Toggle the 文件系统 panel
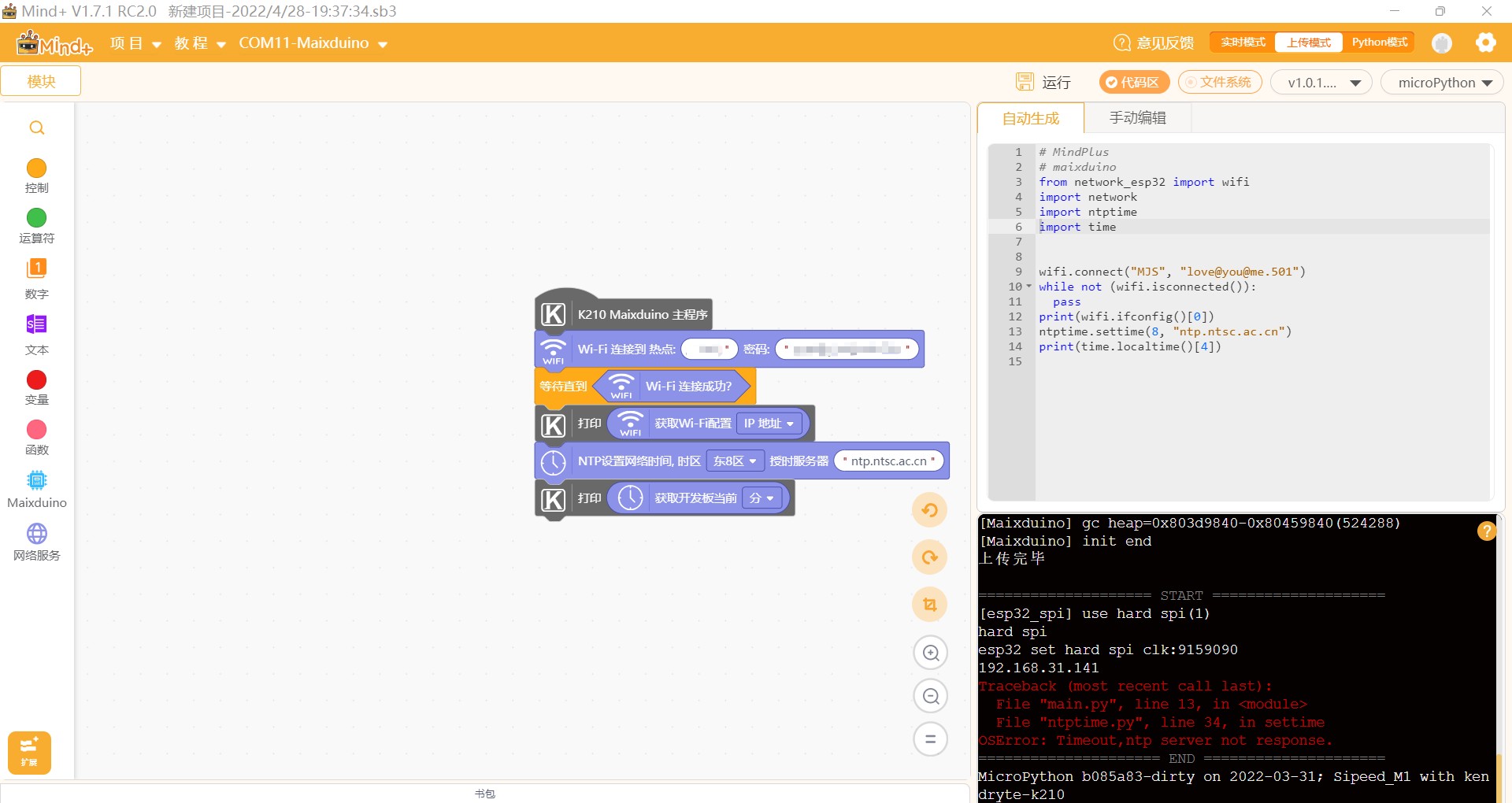This screenshot has width=1512, height=803. [1220, 82]
